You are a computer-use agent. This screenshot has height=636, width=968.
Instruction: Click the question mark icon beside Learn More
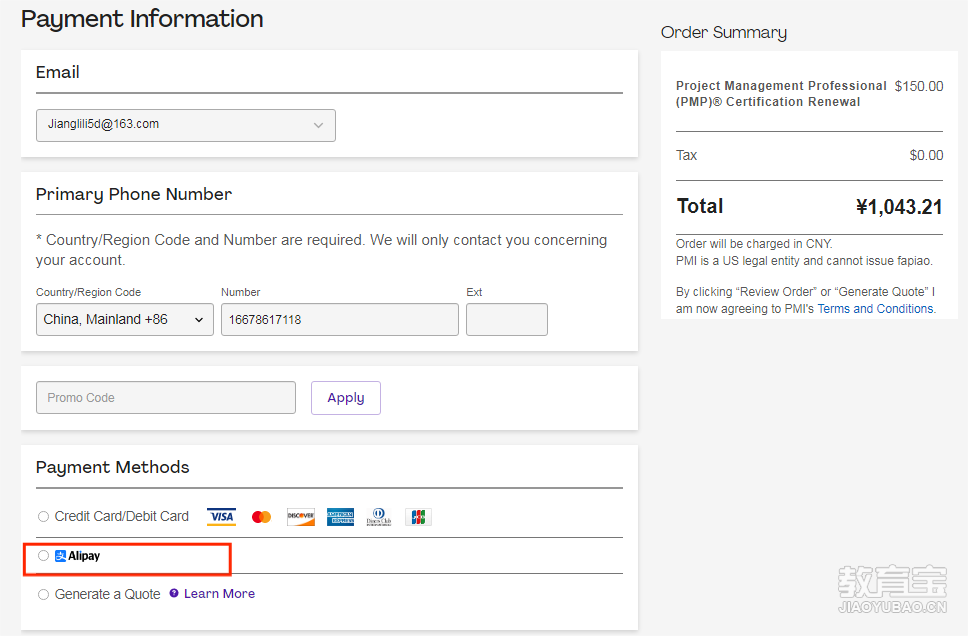pos(174,593)
